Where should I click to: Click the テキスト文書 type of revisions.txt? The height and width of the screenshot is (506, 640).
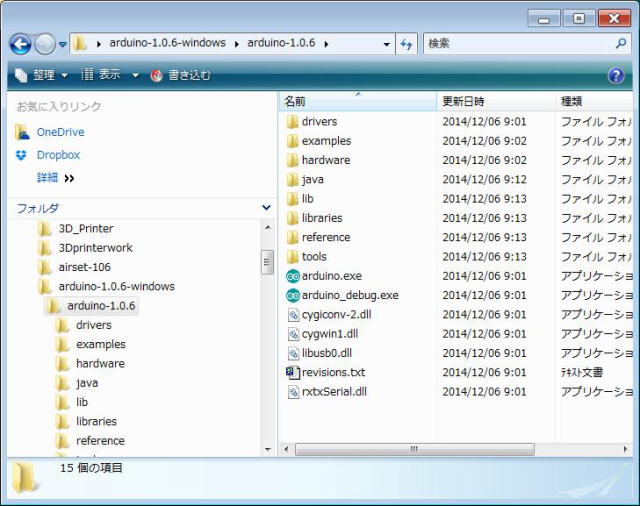(x=582, y=373)
